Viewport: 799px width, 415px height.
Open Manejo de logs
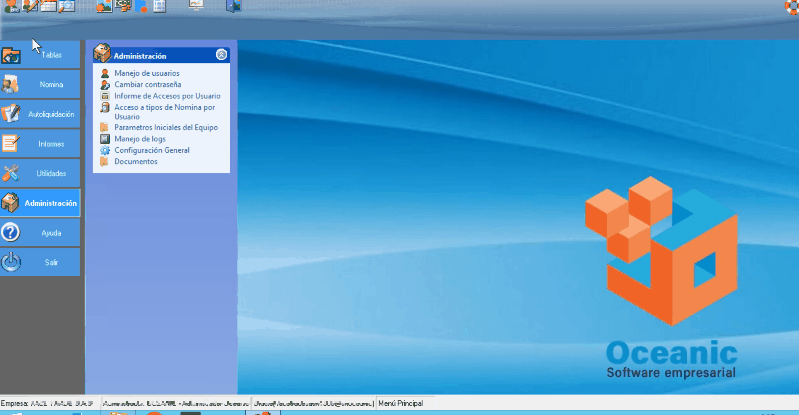[x=138, y=139]
